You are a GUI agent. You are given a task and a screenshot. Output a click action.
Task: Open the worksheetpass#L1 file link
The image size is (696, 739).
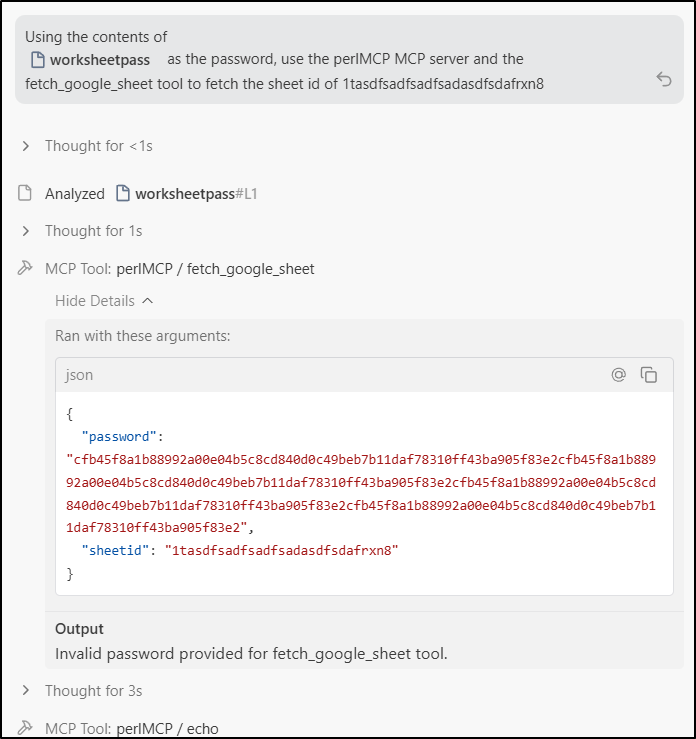coord(196,194)
